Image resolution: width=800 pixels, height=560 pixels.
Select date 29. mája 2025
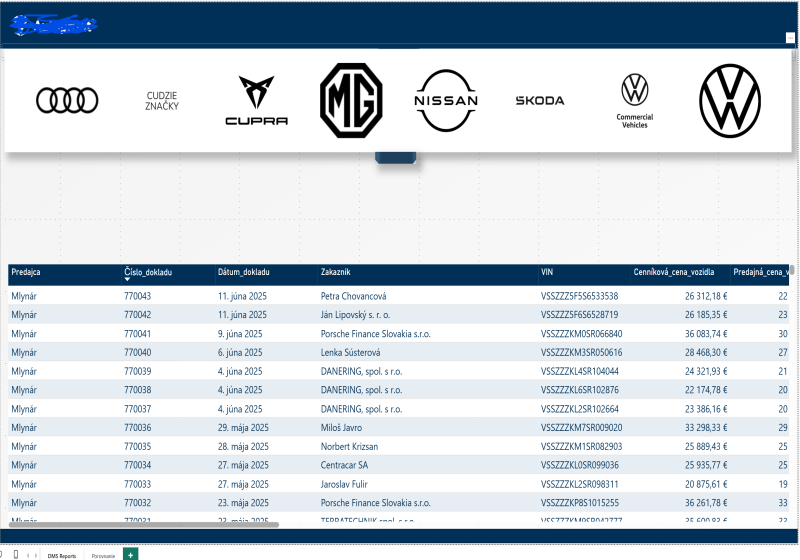tap(243, 428)
